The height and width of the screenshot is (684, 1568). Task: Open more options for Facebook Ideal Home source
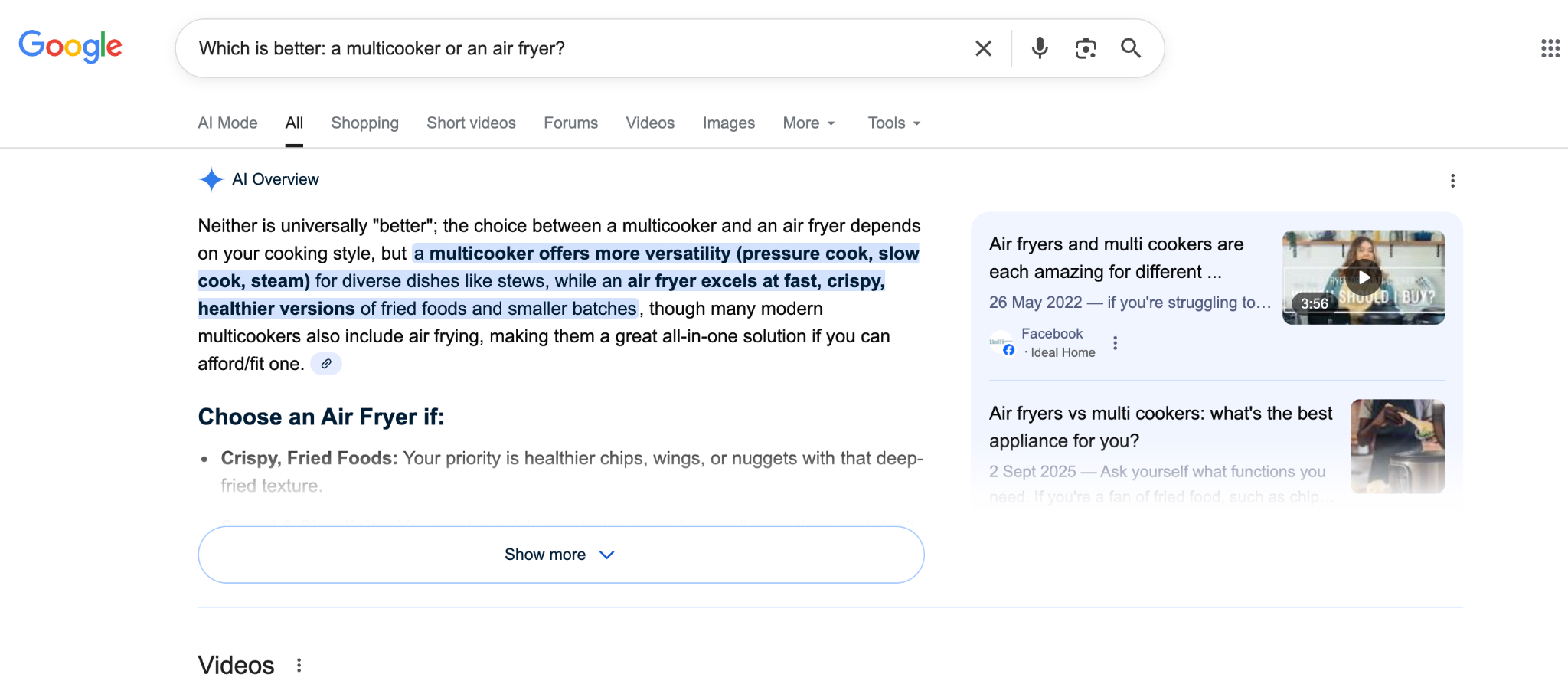pos(1115,343)
